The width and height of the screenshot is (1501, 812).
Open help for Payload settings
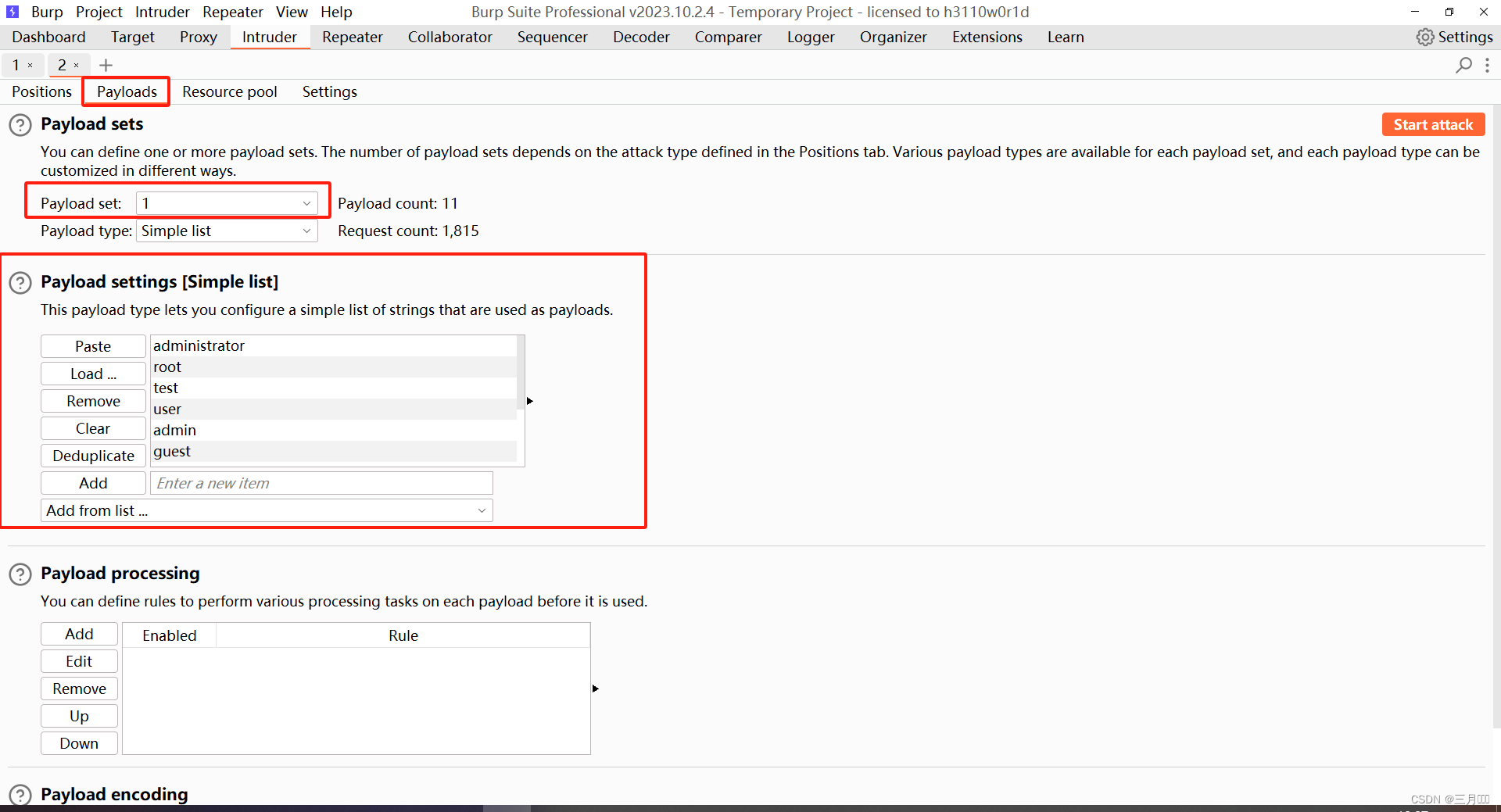[x=20, y=283]
